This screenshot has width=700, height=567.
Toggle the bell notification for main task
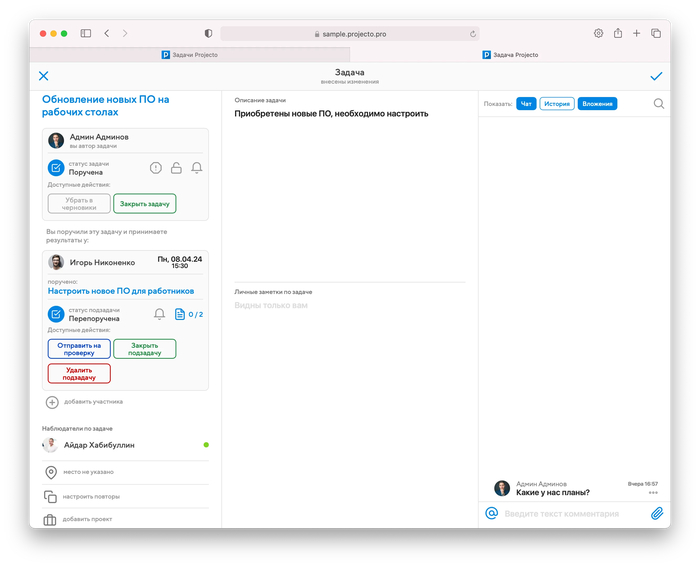point(197,168)
